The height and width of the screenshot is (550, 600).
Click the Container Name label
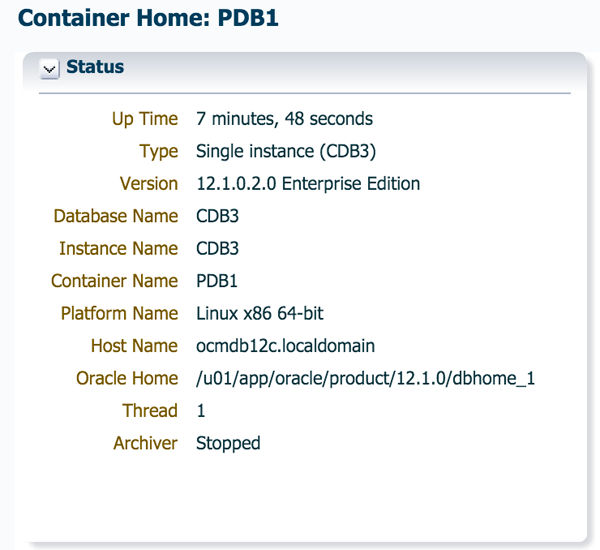[x=114, y=281]
